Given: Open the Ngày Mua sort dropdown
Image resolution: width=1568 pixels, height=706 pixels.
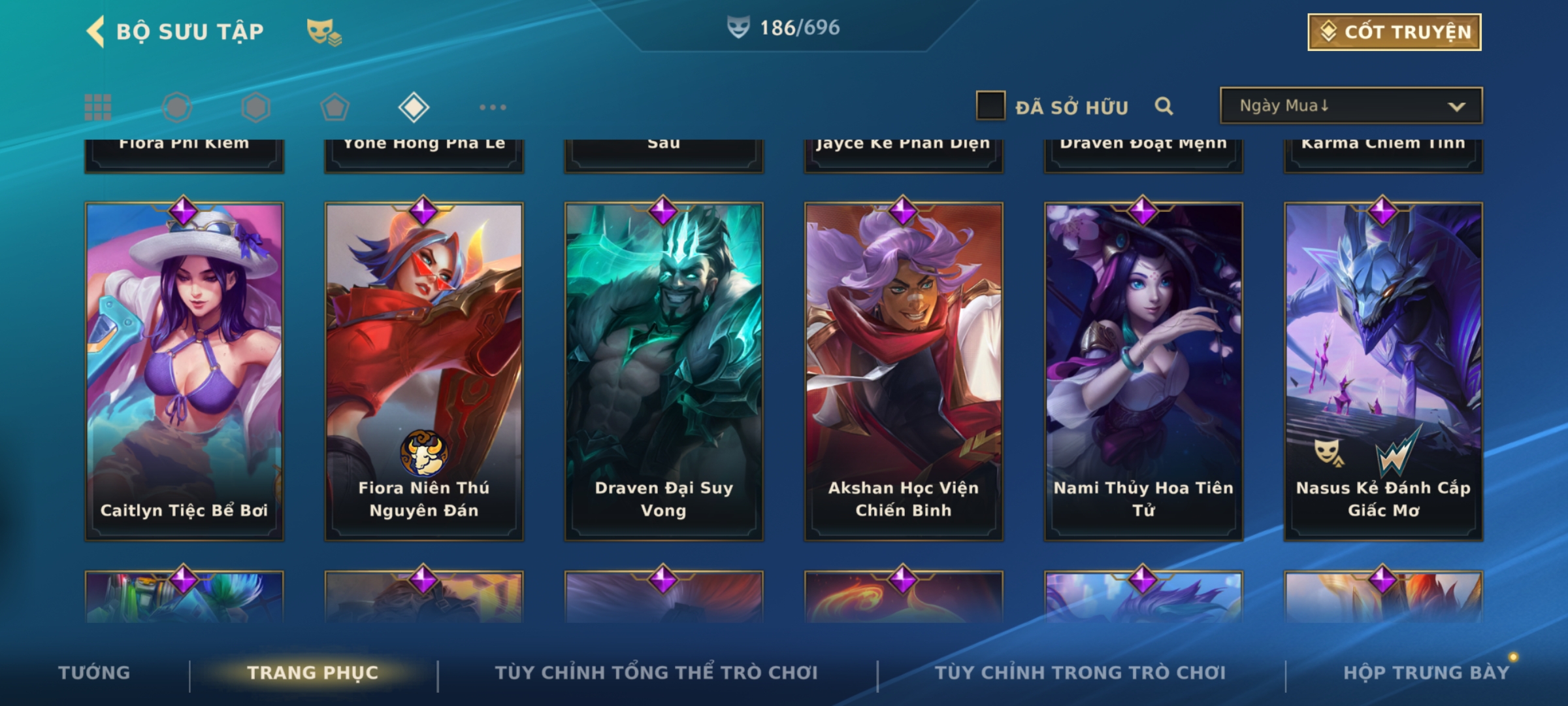Looking at the screenshot, I should pos(1351,105).
